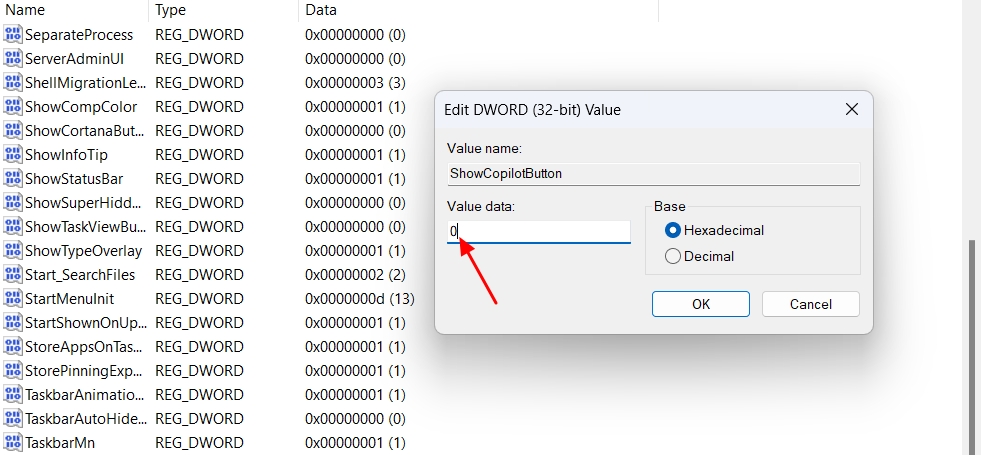Screen dimensions: 981x455
Task: Click the TaskbarMn registry value icon
Action: tap(12, 443)
